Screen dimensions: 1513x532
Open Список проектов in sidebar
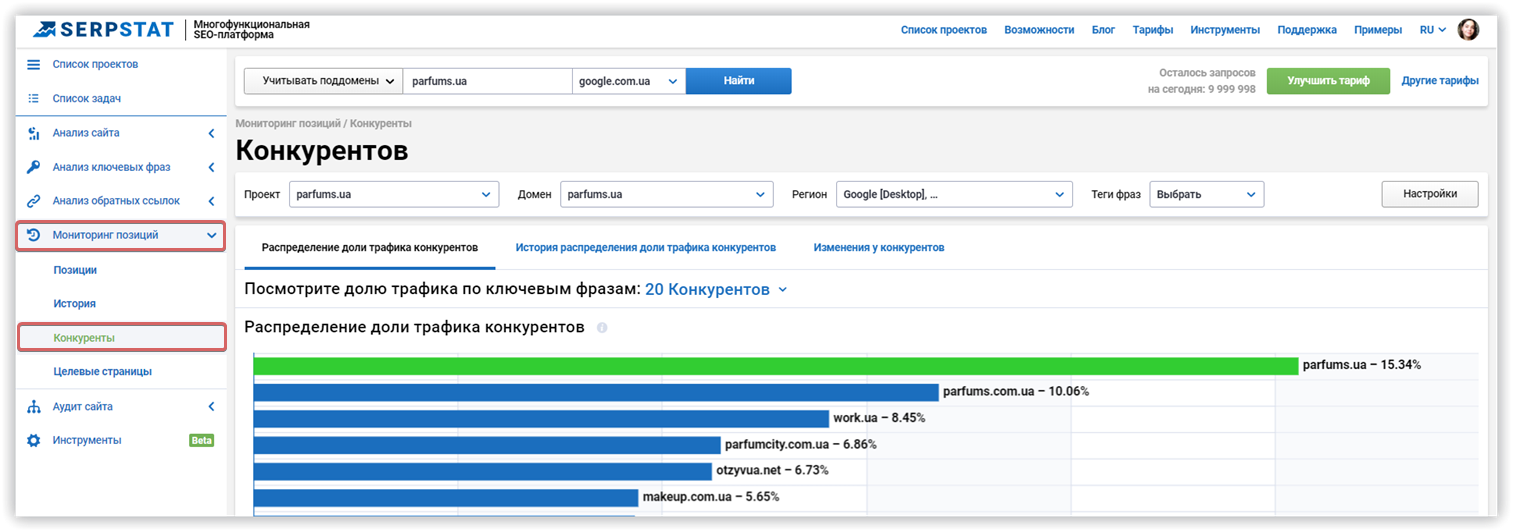[x=95, y=64]
